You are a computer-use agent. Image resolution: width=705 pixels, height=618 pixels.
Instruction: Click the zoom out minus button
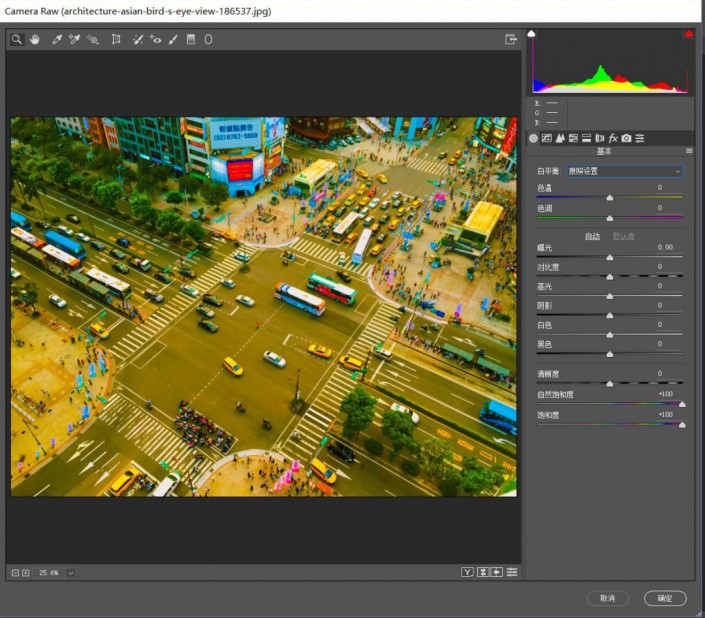coord(15,573)
